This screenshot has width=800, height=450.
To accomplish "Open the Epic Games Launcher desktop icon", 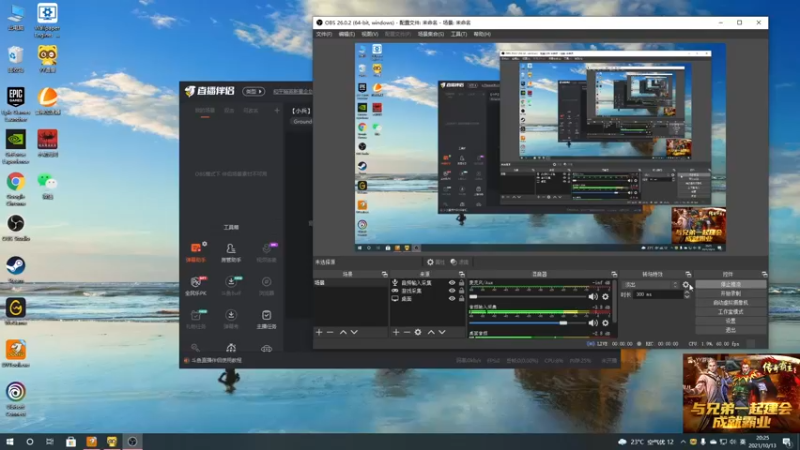I will (16, 104).
